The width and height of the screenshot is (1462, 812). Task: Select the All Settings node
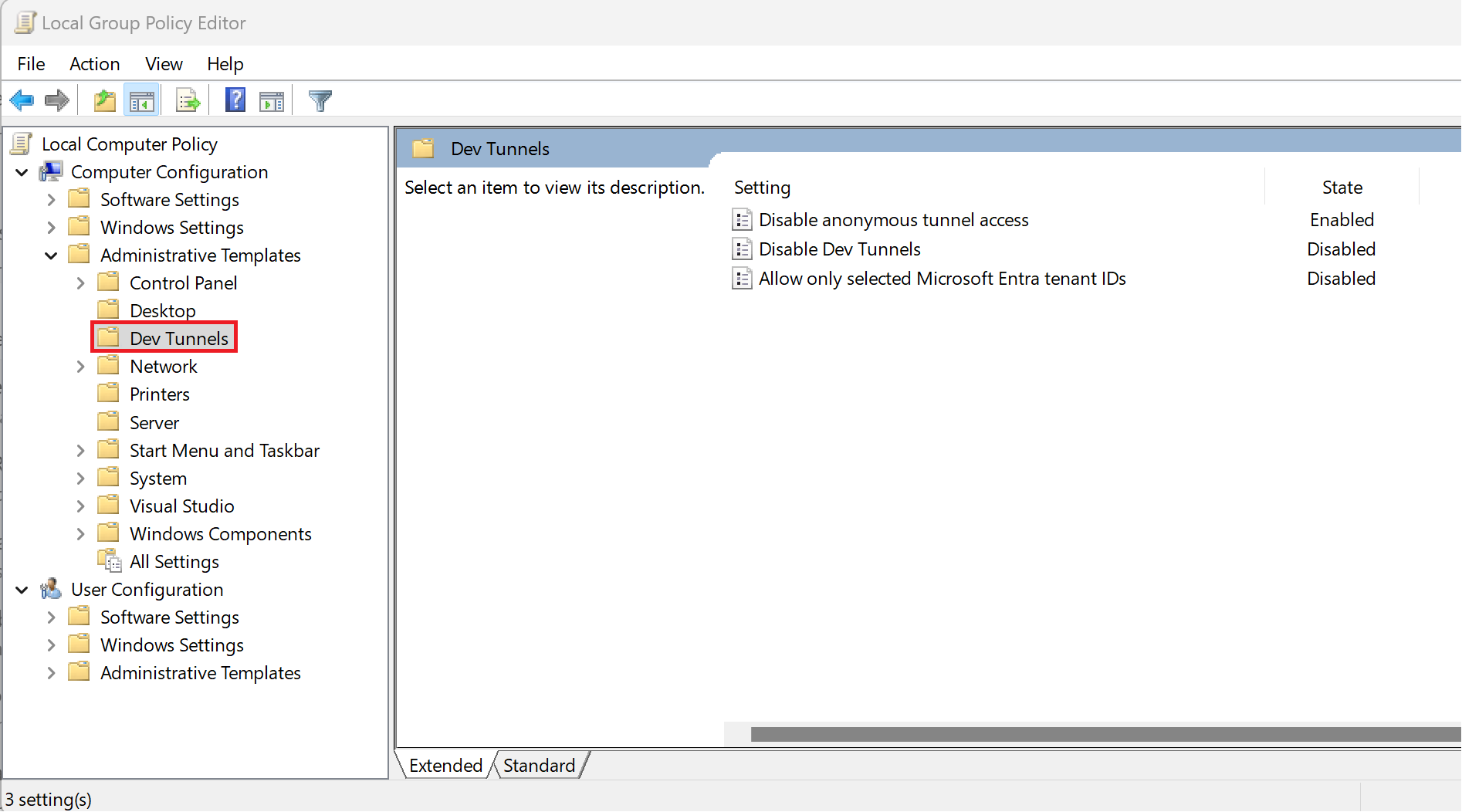[174, 561]
